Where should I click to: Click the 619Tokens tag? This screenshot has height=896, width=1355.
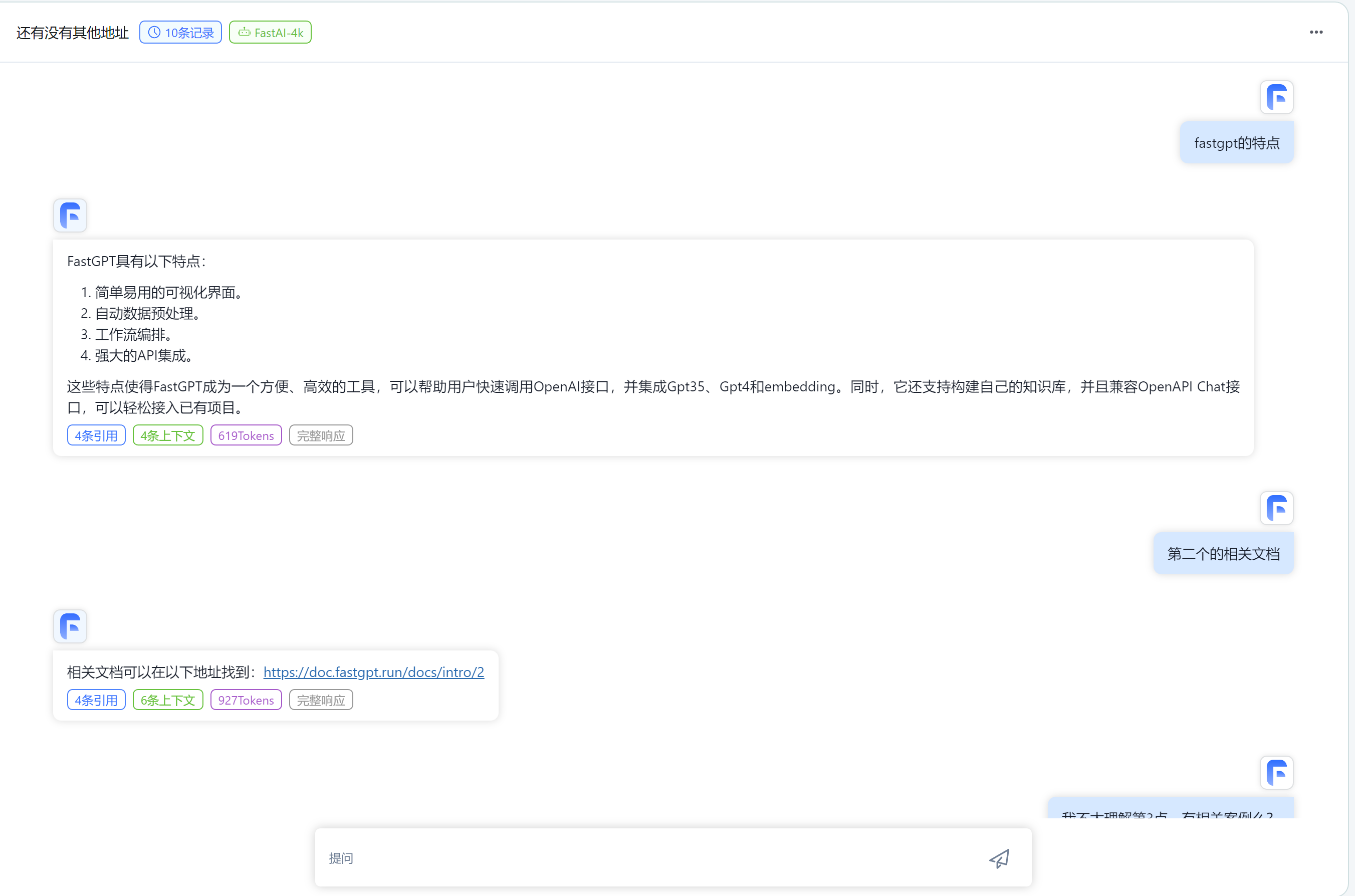(246, 435)
